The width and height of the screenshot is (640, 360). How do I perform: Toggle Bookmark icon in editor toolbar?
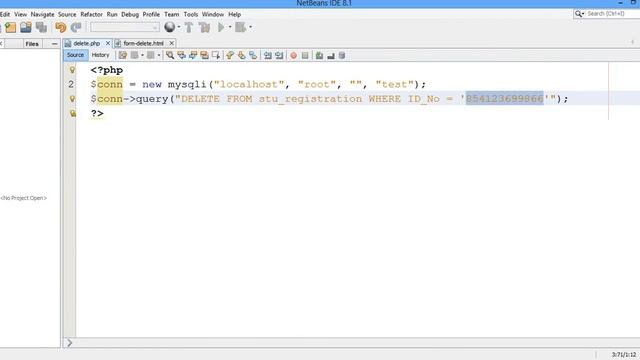coord(253,55)
